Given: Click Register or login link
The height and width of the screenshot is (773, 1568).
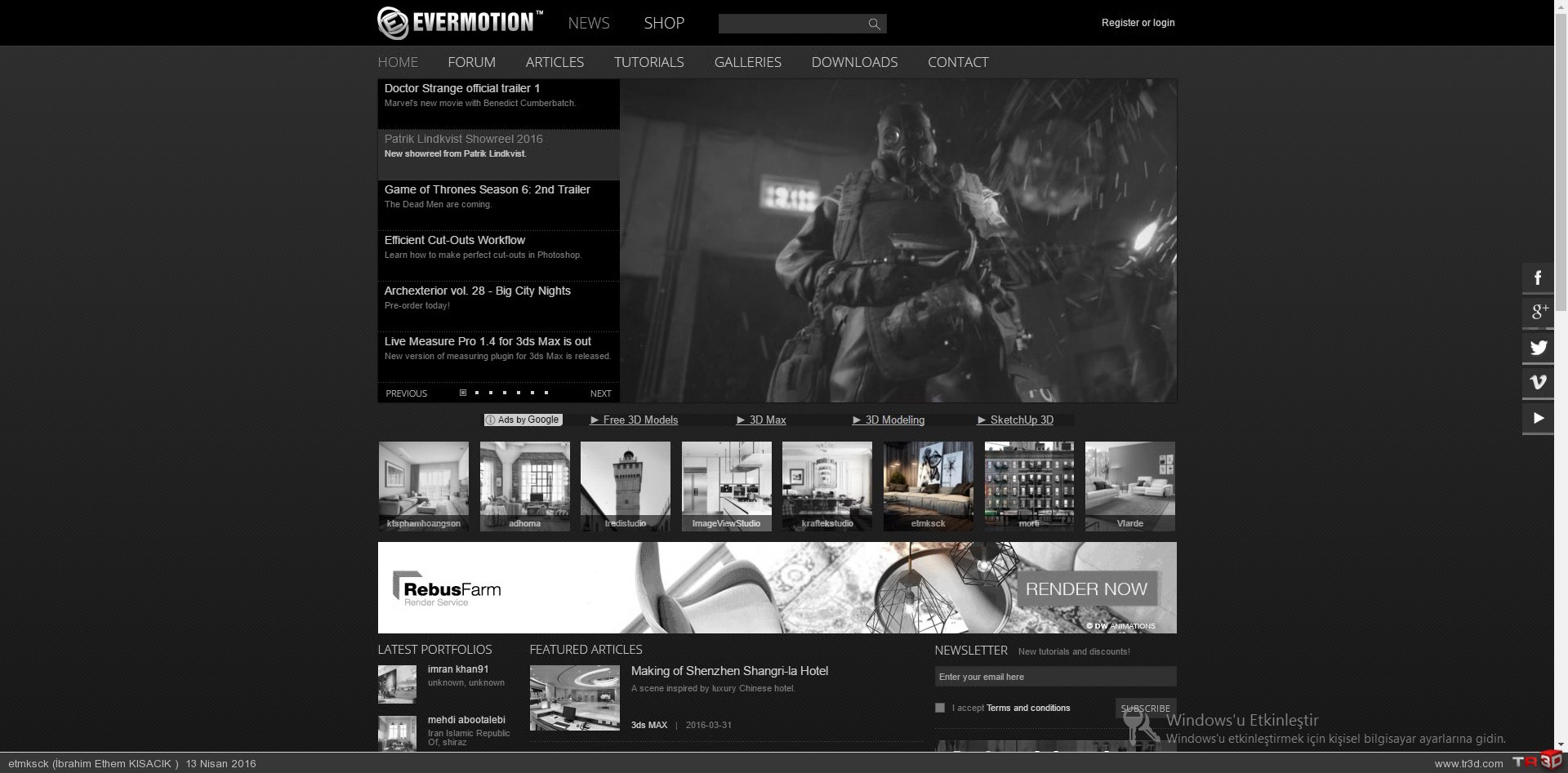Looking at the screenshot, I should (1138, 23).
